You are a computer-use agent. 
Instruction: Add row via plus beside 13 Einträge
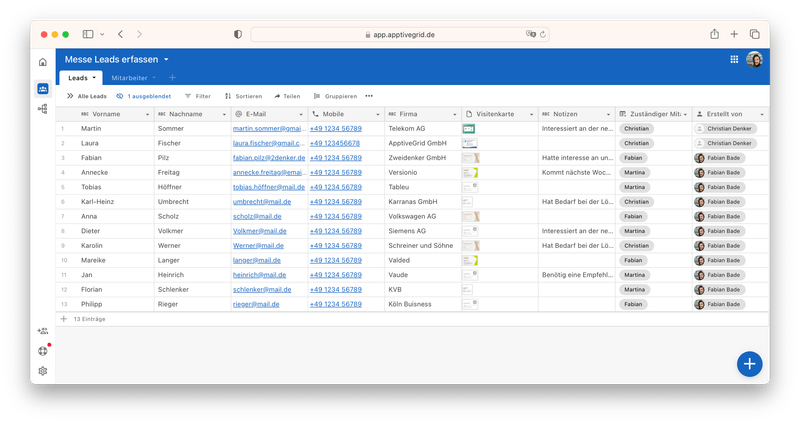tap(64, 319)
